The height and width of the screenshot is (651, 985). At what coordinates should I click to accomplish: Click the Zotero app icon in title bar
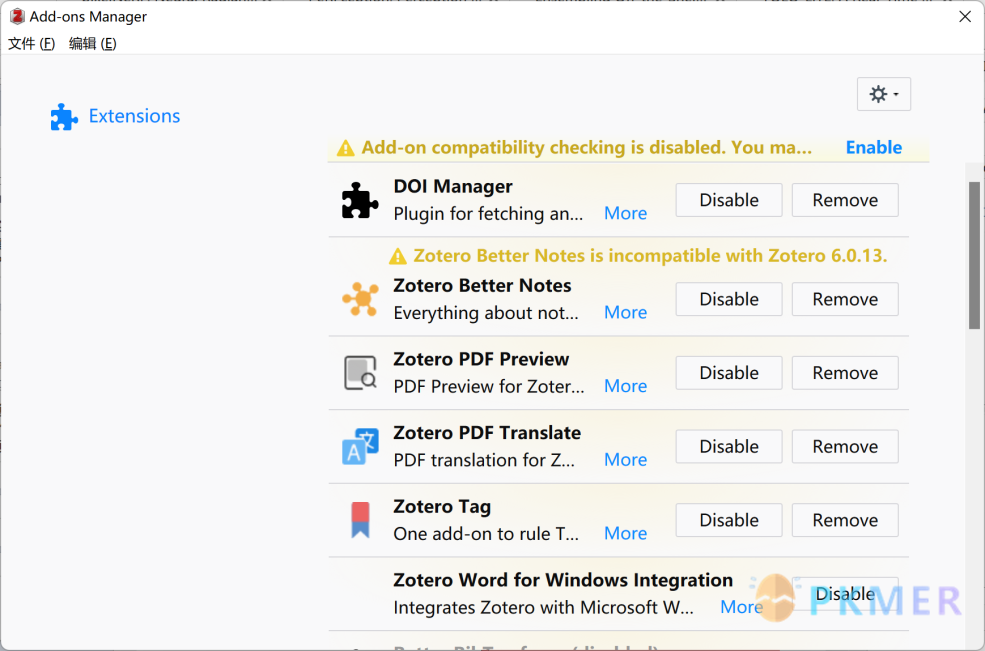pos(17,16)
